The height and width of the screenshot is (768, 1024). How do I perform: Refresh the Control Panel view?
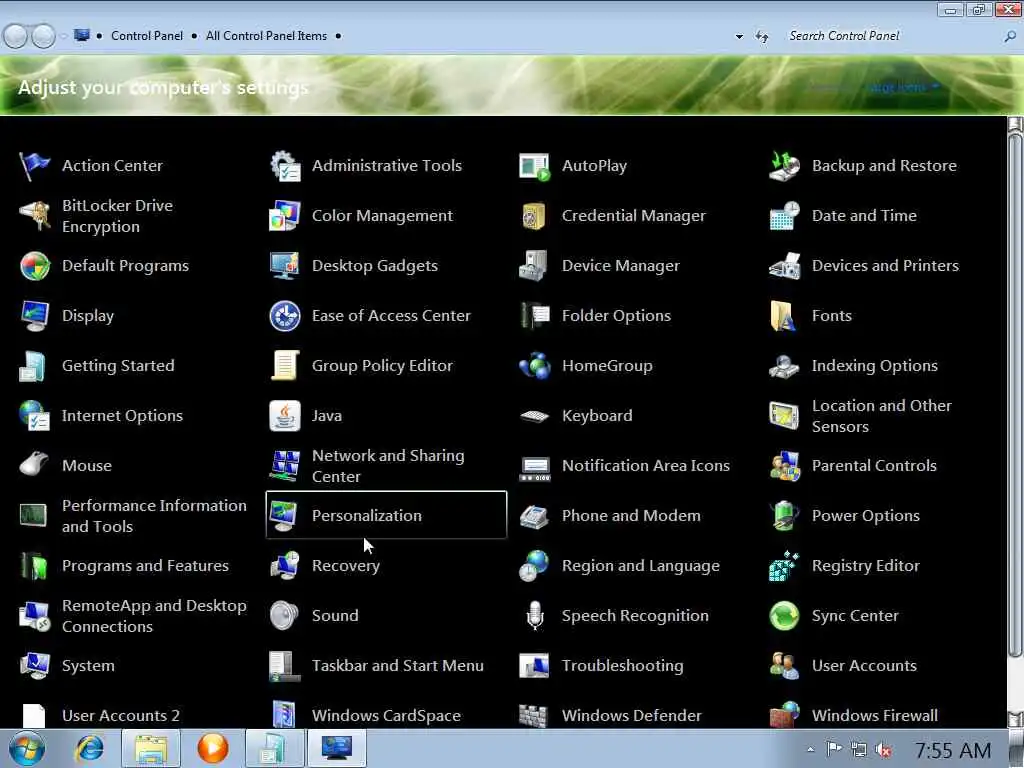point(762,37)
